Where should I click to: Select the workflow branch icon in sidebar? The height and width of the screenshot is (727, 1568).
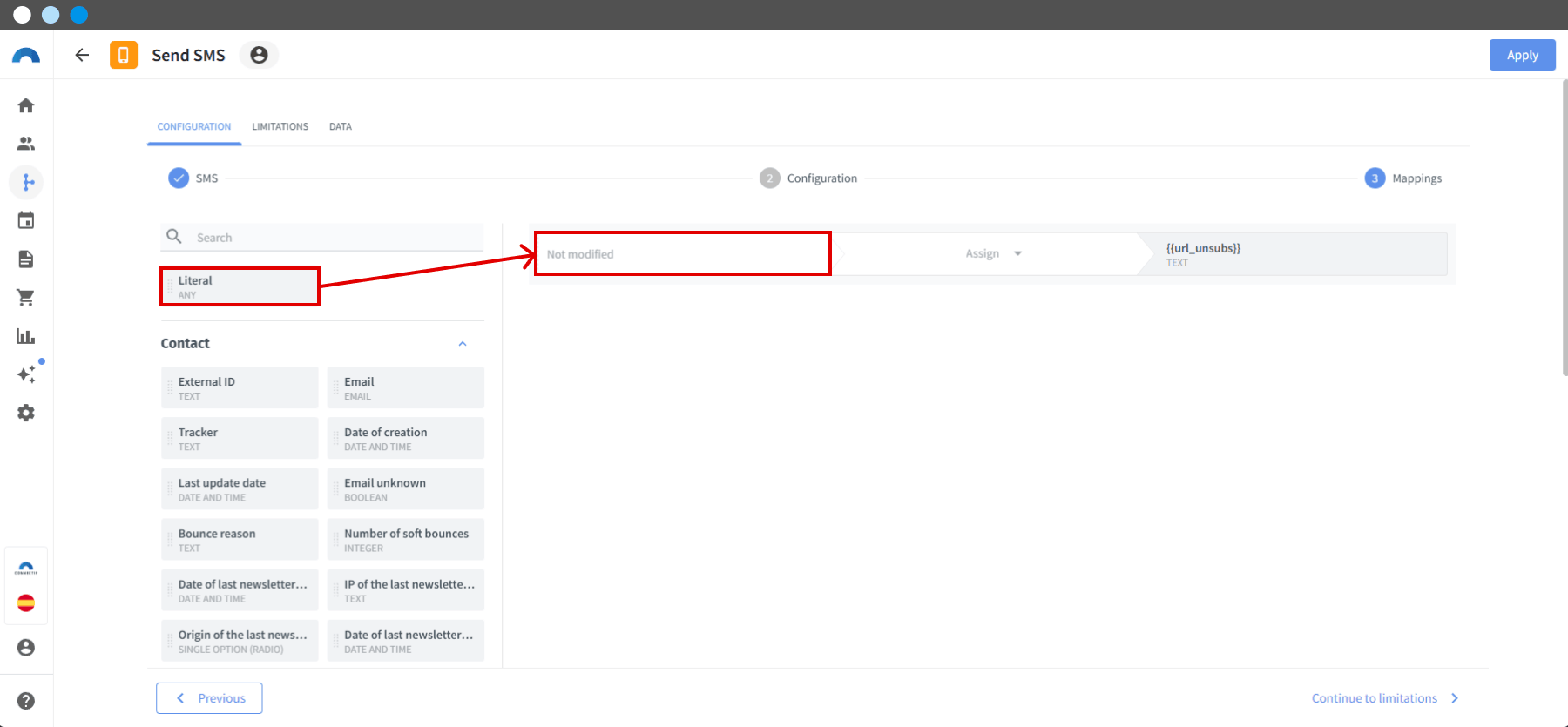[27, 182]
